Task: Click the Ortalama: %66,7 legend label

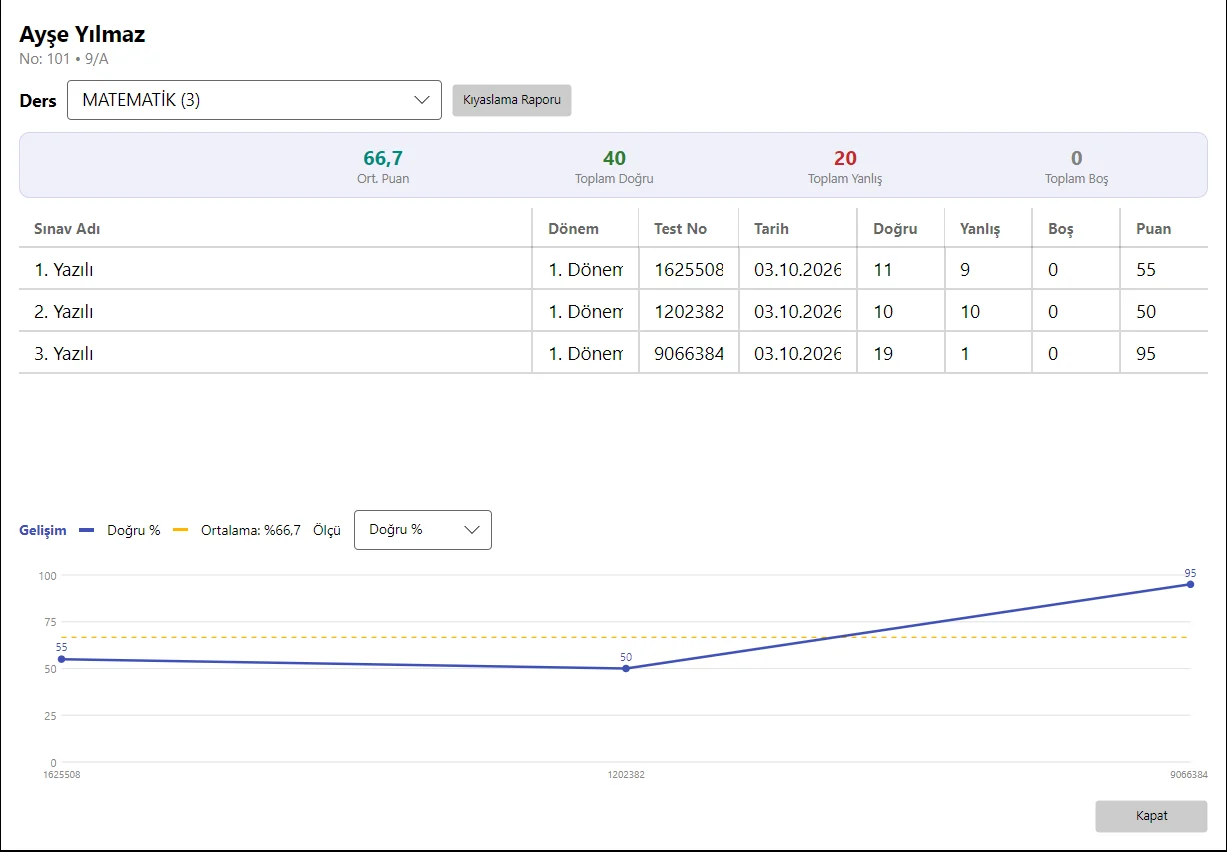Action: click(250, 530)
